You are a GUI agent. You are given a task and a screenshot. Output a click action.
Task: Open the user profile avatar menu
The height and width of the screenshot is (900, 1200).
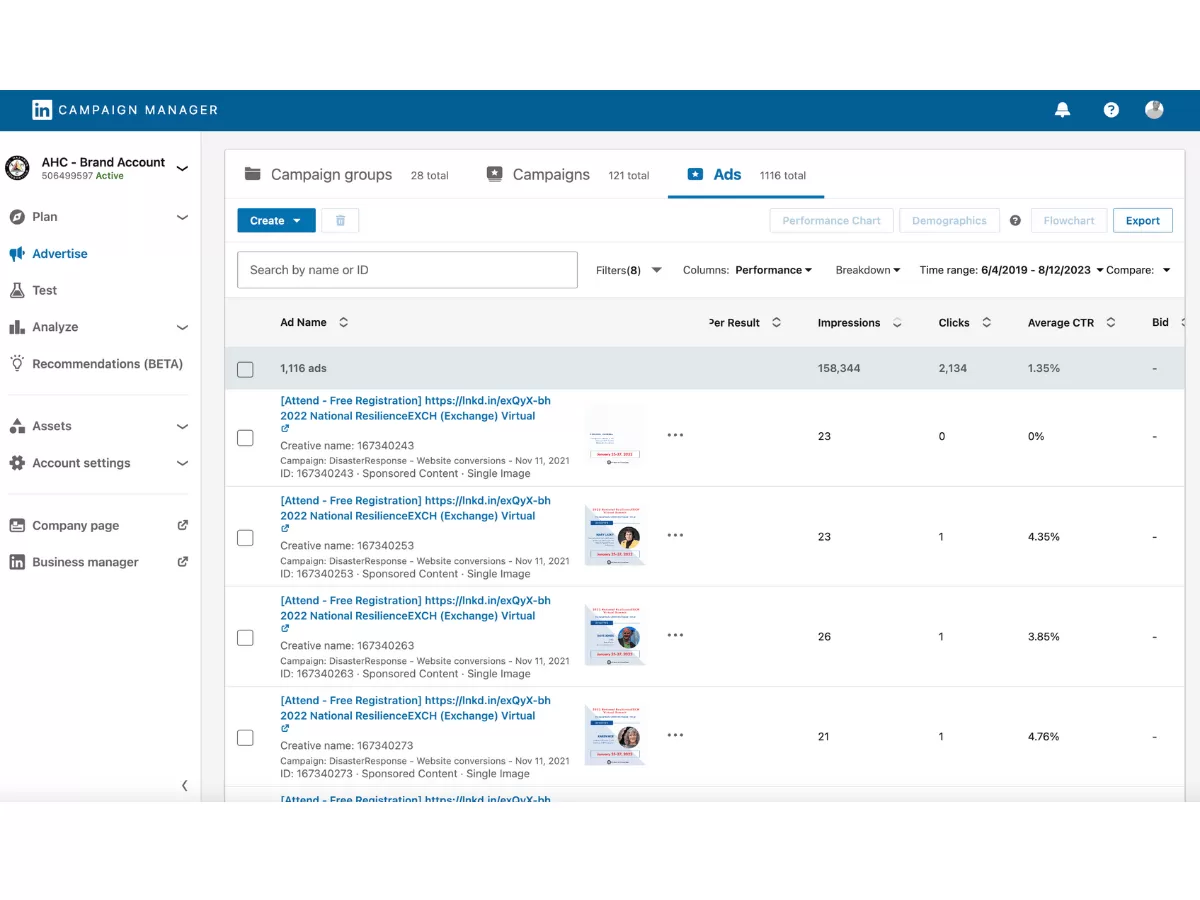(1154, 110)
